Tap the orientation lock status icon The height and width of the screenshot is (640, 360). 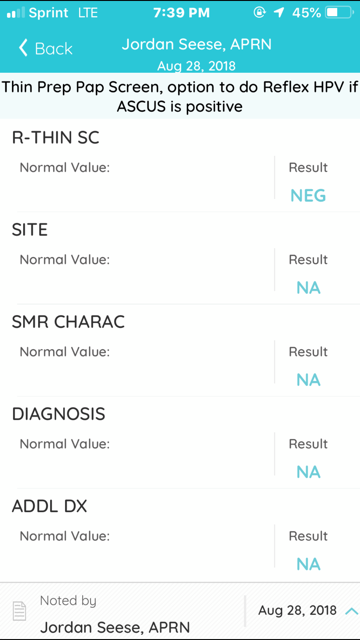pos(259,13)
